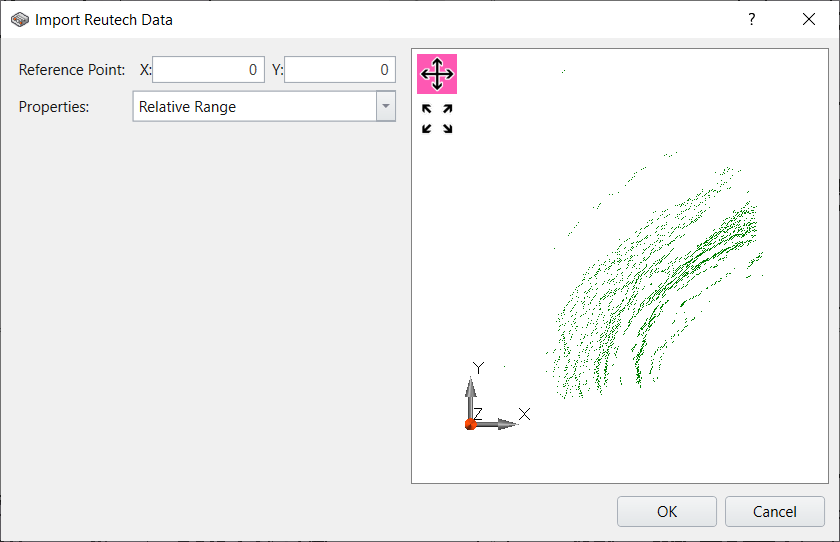Close the Import Reutech Data dialog
840x542 pixels.
coord(809,19)
